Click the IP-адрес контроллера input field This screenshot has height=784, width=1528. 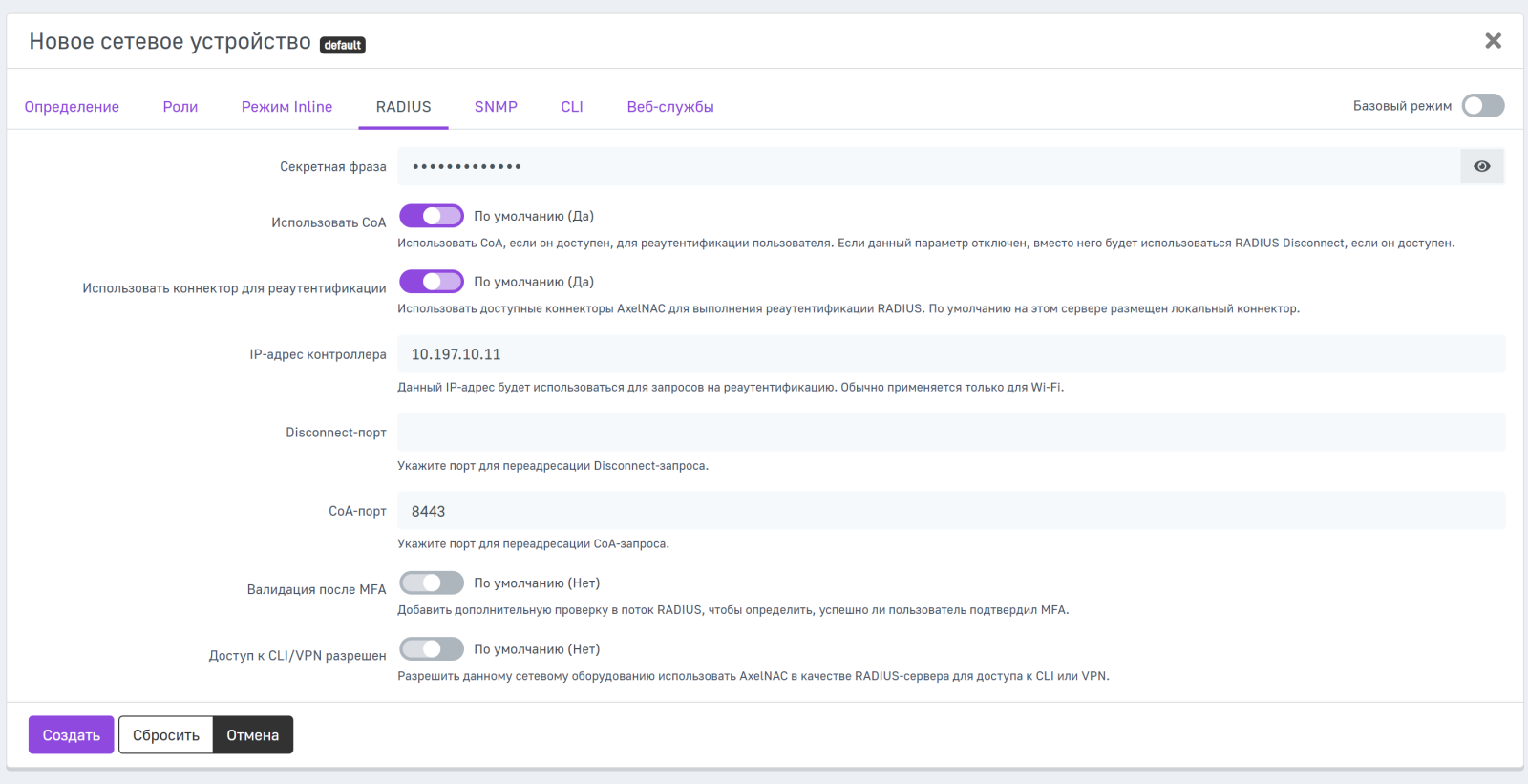click(x=950, y=354)
